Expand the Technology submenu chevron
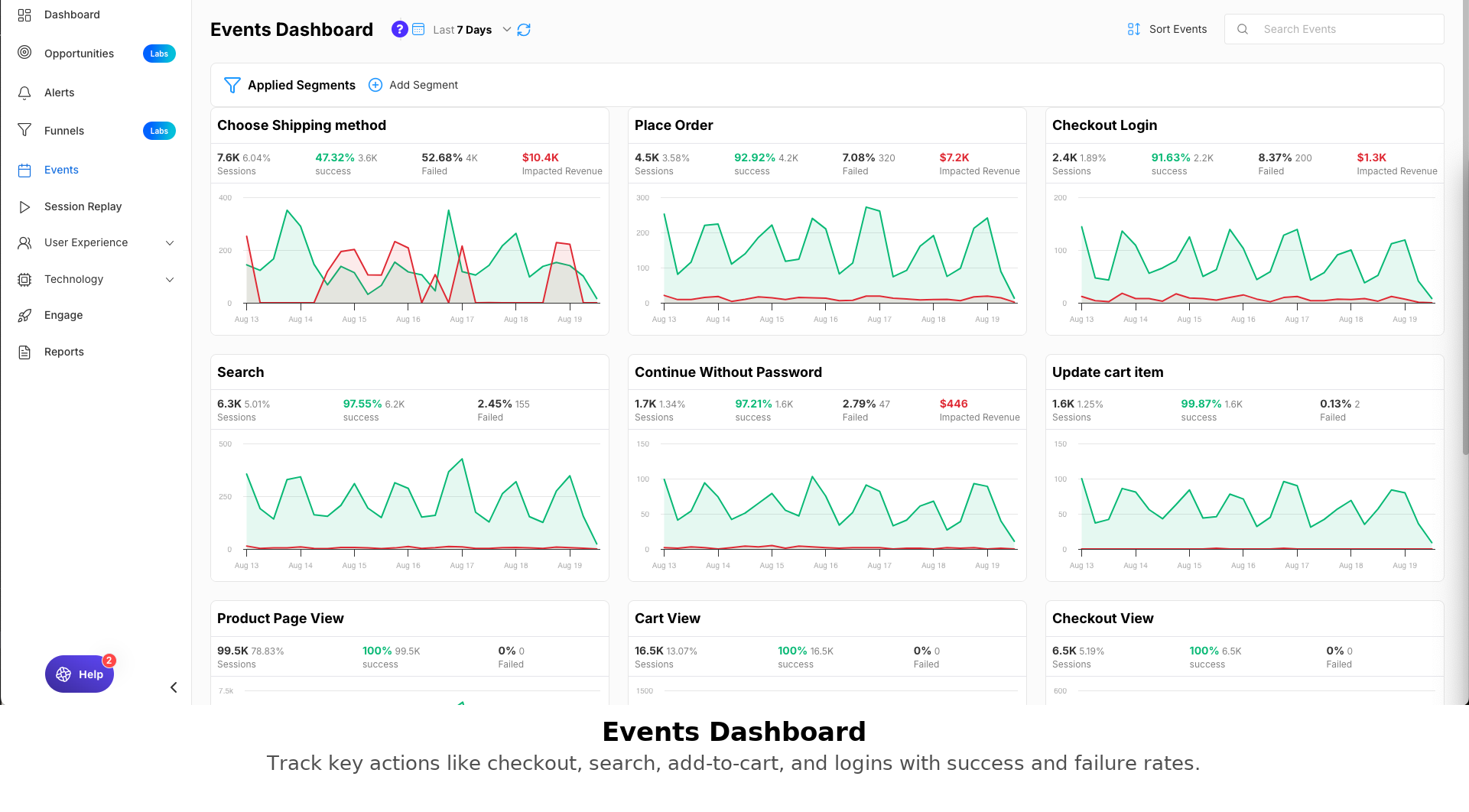The width and height of the screenshot is (1469, 812). (170, 280)
